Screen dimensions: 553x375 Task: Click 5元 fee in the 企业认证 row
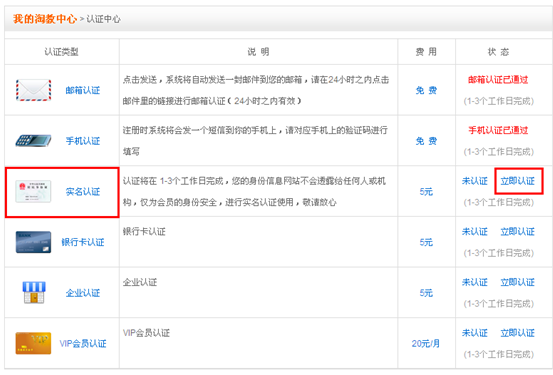(x=426, y=293)
